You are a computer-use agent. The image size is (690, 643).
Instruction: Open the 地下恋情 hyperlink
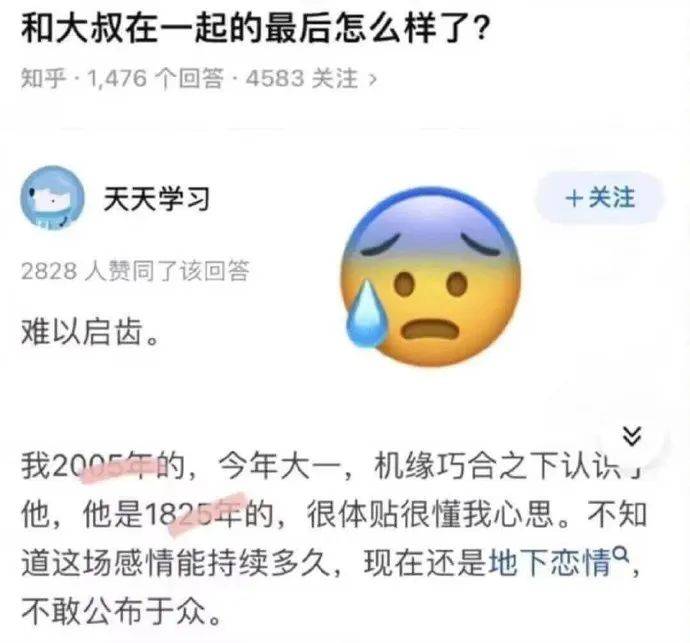[x=550, y=562]
